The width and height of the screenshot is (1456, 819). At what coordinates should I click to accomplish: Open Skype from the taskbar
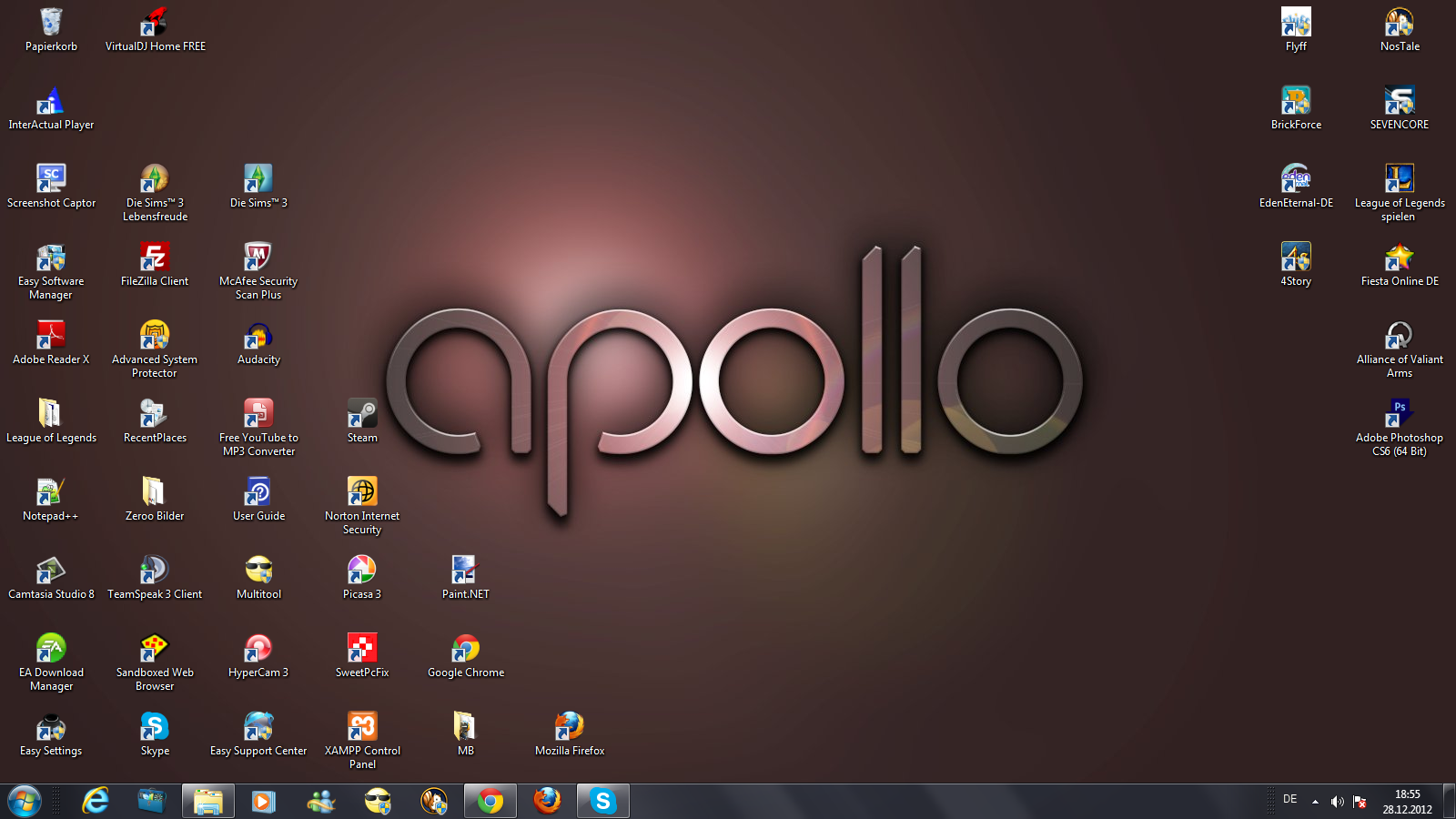pyautogui.click(x=602, y=801)
